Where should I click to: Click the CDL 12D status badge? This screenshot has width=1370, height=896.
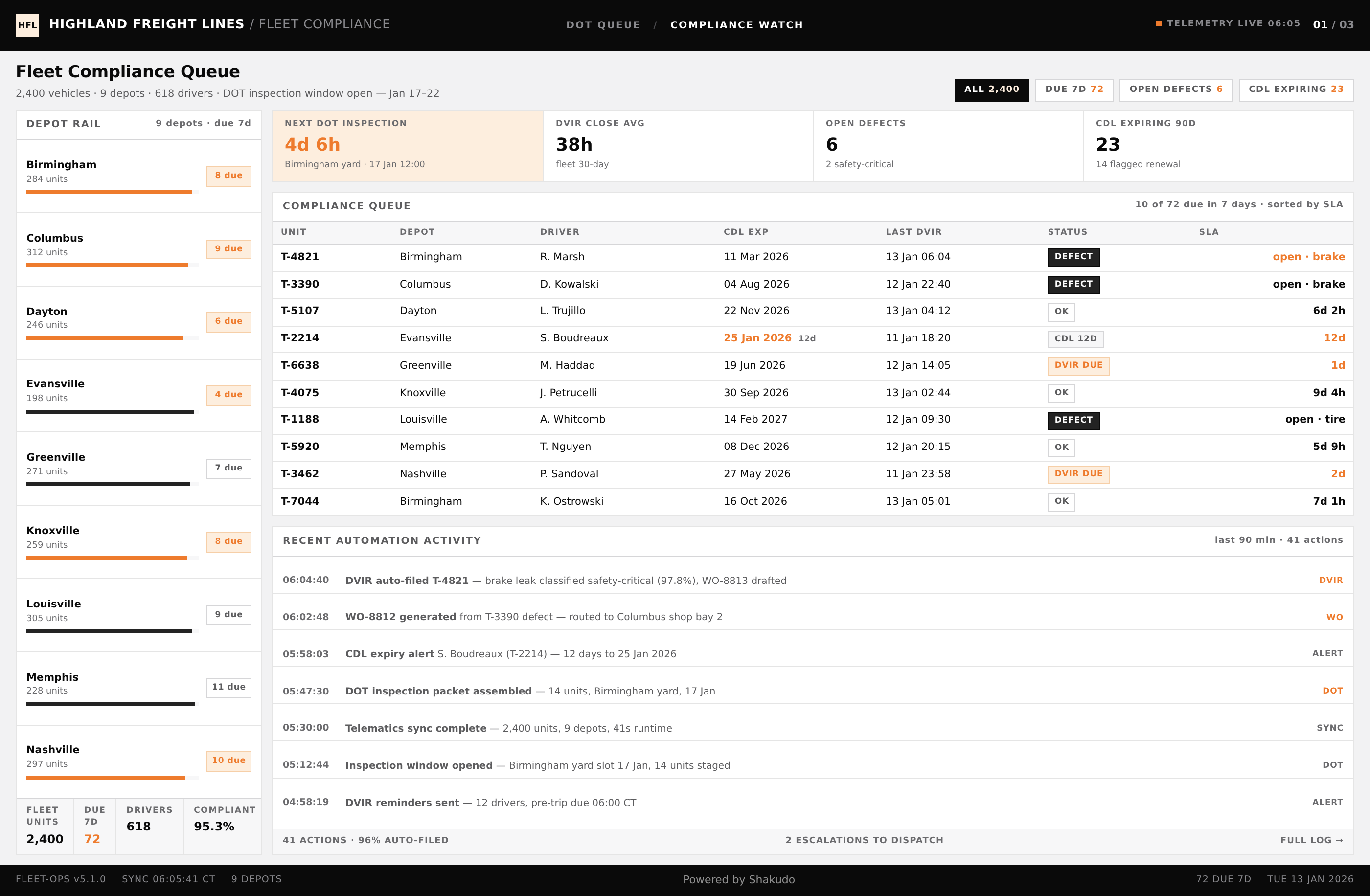tap(1075, 338)
